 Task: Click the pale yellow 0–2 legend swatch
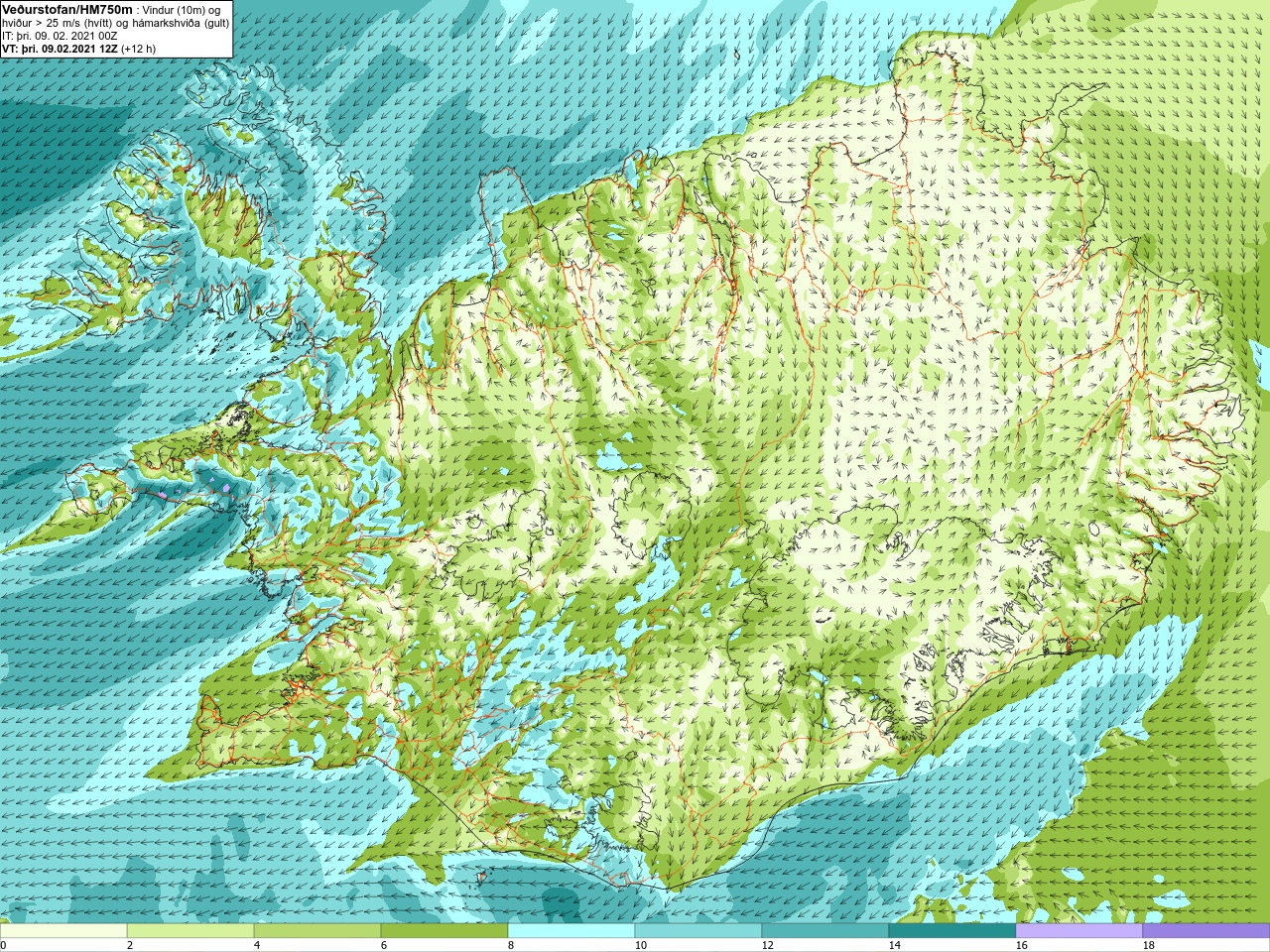click(63, 931)
